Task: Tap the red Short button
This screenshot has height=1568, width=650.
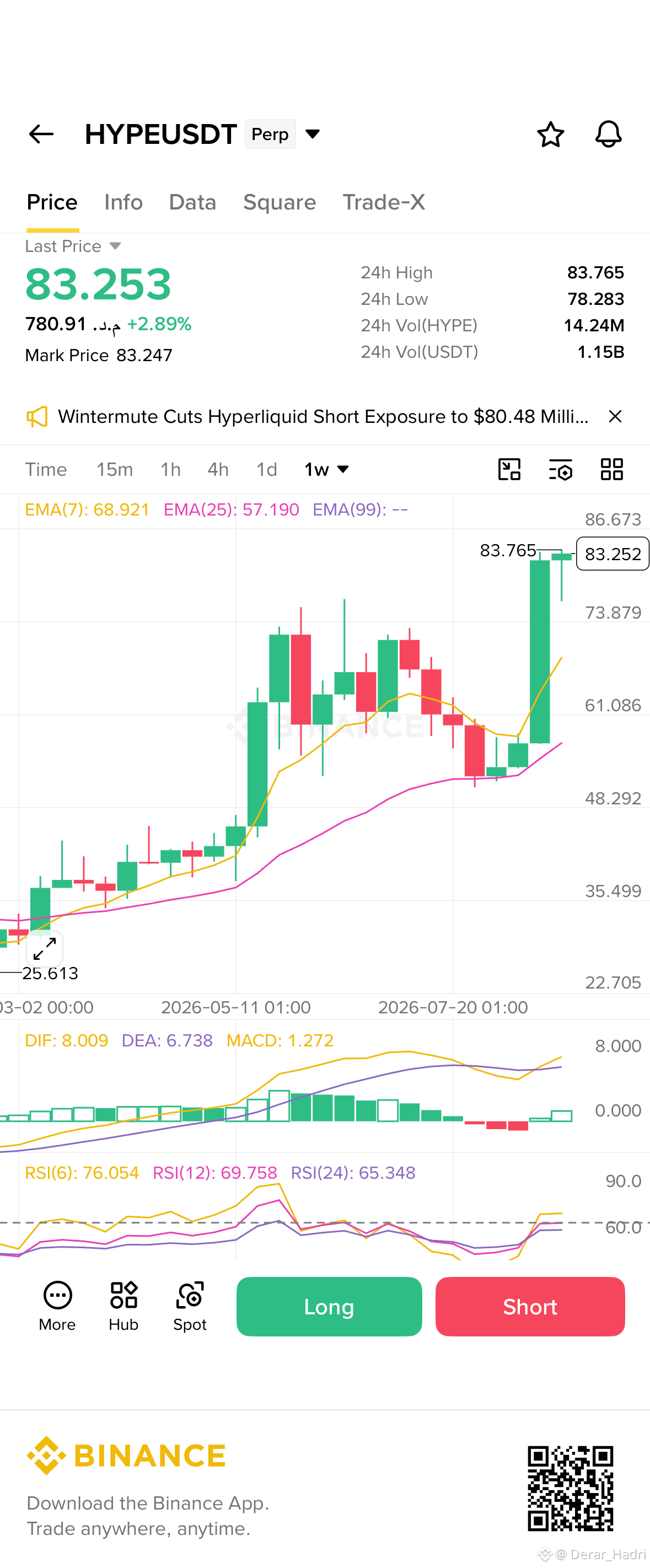Action: pyautogui.click(x=530, y=1306)
